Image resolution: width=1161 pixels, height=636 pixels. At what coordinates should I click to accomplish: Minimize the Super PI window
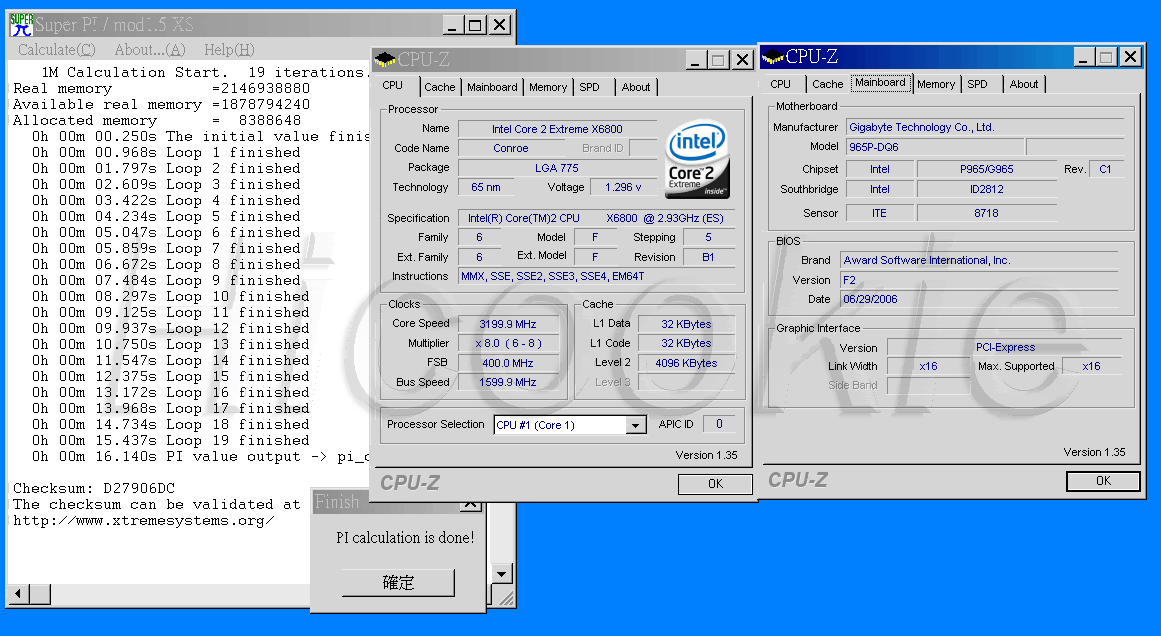pyautogui.click(x=453, y=25)
